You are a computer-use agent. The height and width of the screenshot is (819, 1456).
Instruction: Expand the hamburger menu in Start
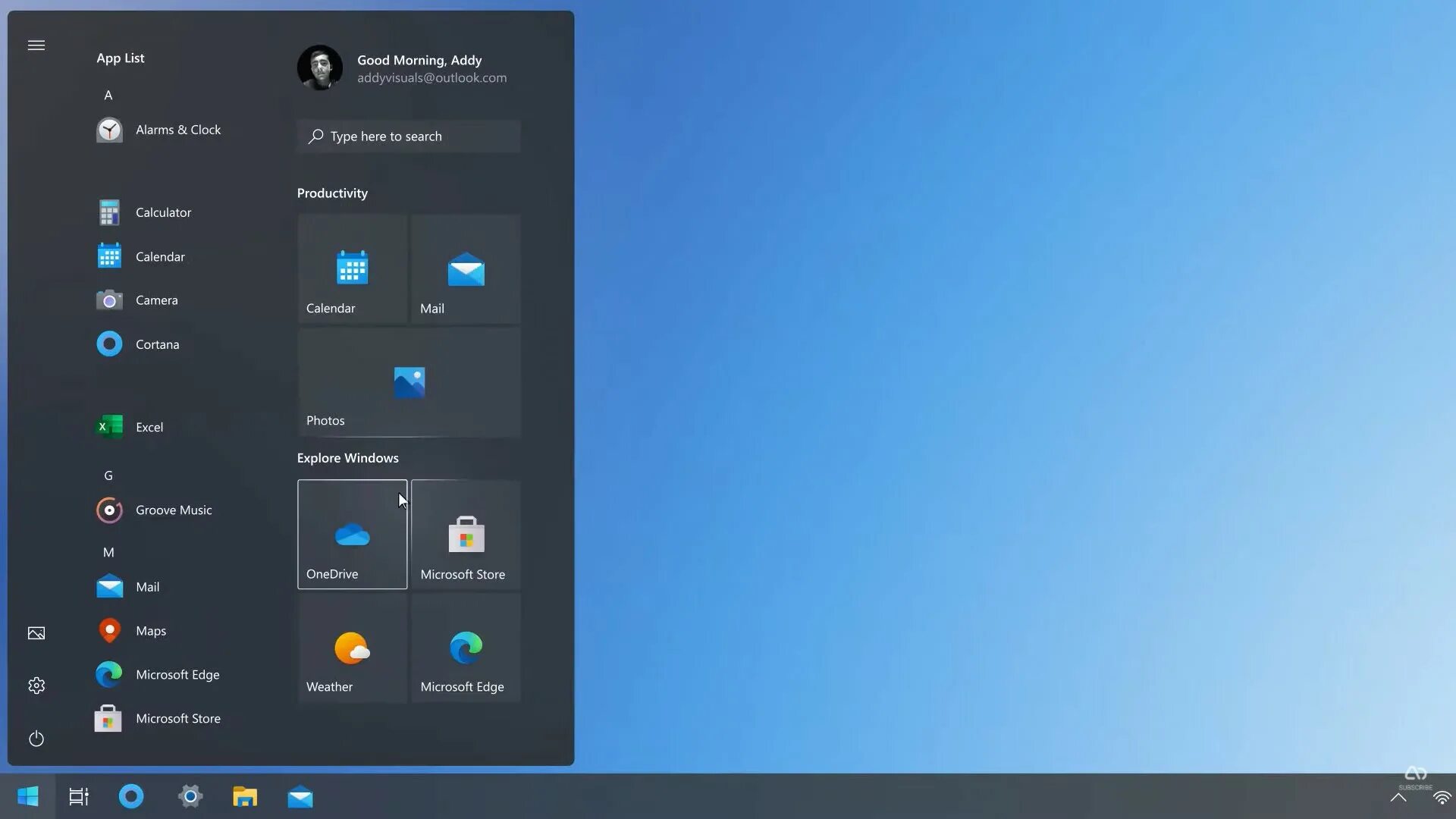tap(36, 45)
